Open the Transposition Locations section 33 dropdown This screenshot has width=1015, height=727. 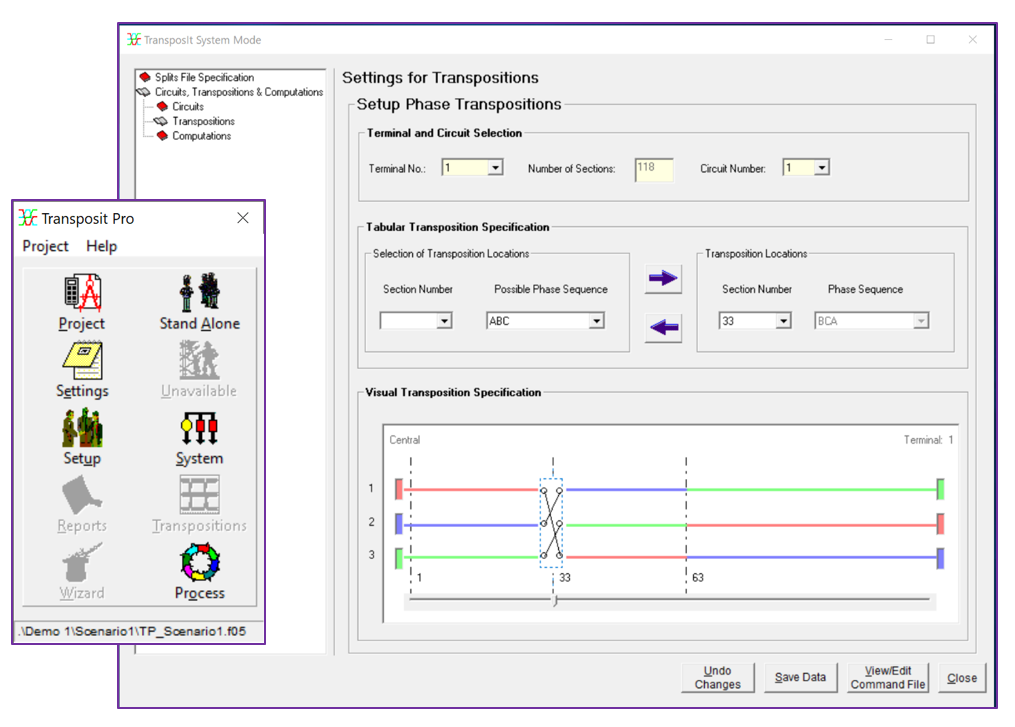tap(783, 321)
